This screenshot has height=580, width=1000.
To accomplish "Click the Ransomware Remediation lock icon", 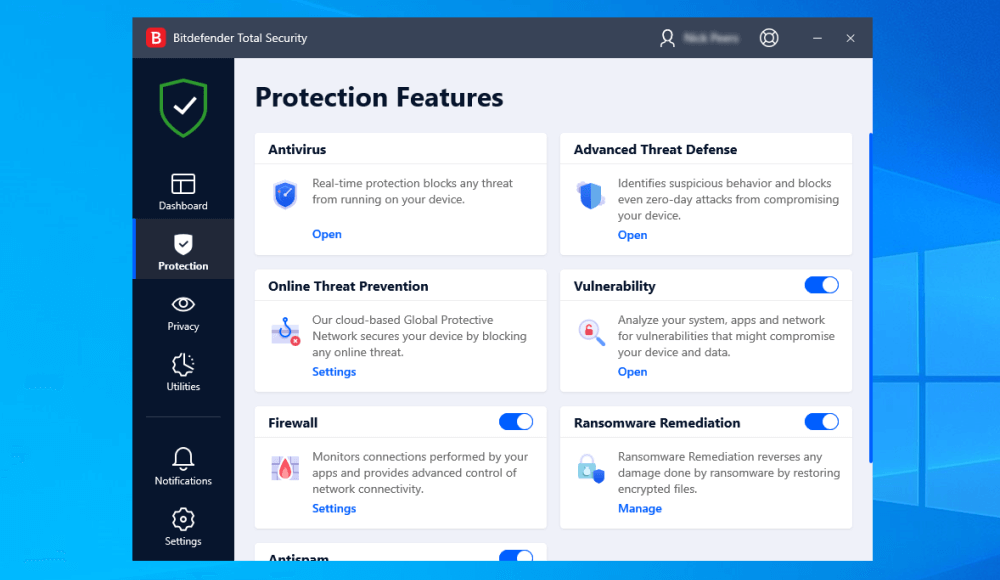I will click(x=591, y=468).
